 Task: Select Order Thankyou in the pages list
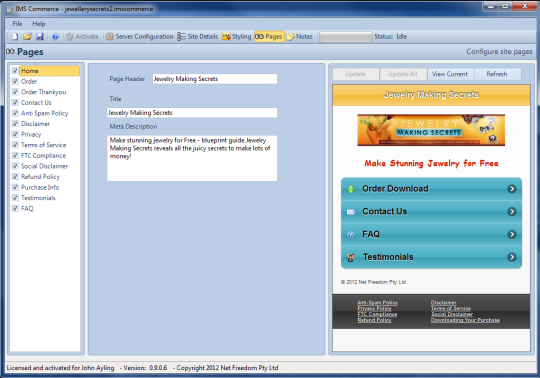[x=43, y=92]
